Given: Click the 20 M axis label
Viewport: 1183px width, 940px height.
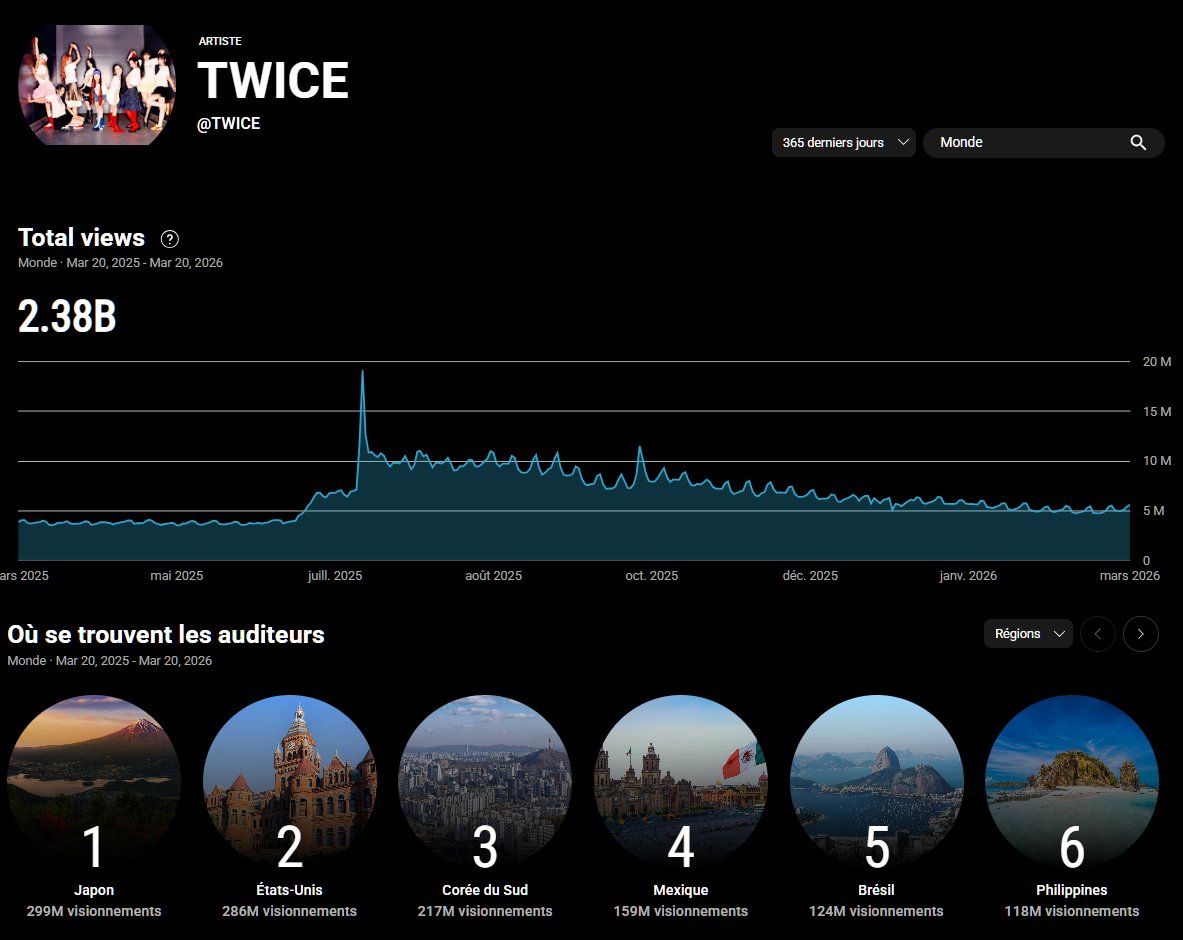Looking at the screenshot, I should [x=1157, y=362].
